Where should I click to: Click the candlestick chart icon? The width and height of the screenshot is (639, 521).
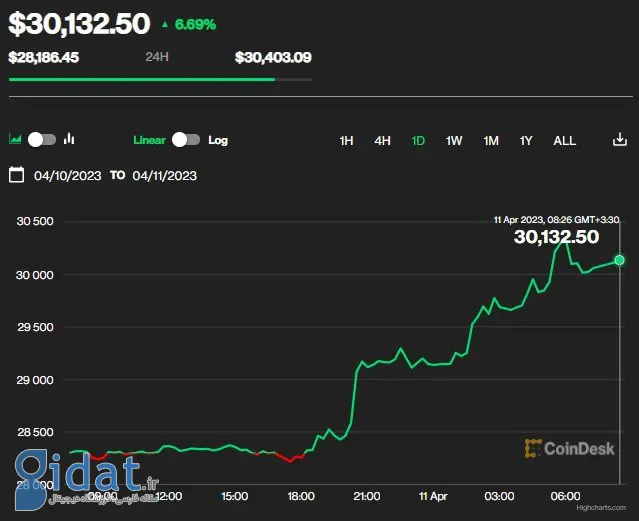pyautogui.click(x=70, y=140)
